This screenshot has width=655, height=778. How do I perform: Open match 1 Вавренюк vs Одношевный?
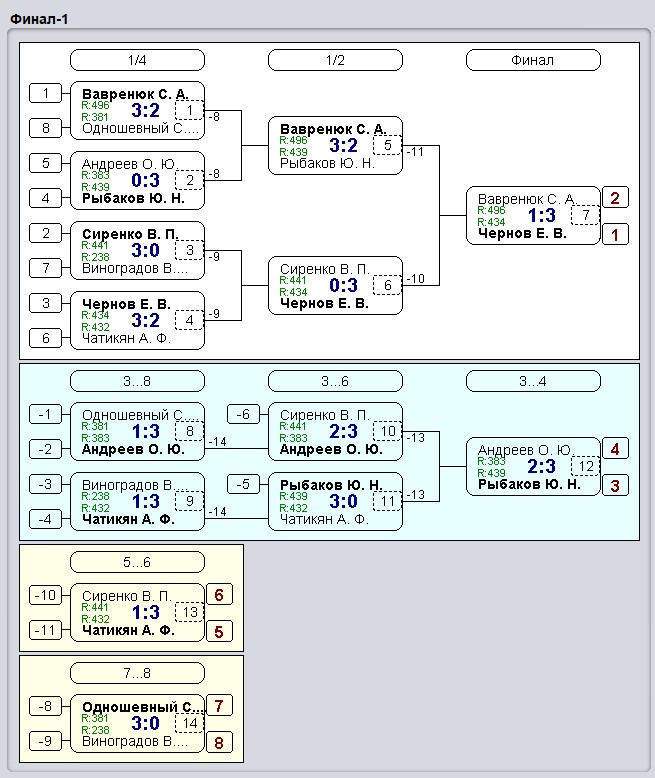[x=137, y=111]
